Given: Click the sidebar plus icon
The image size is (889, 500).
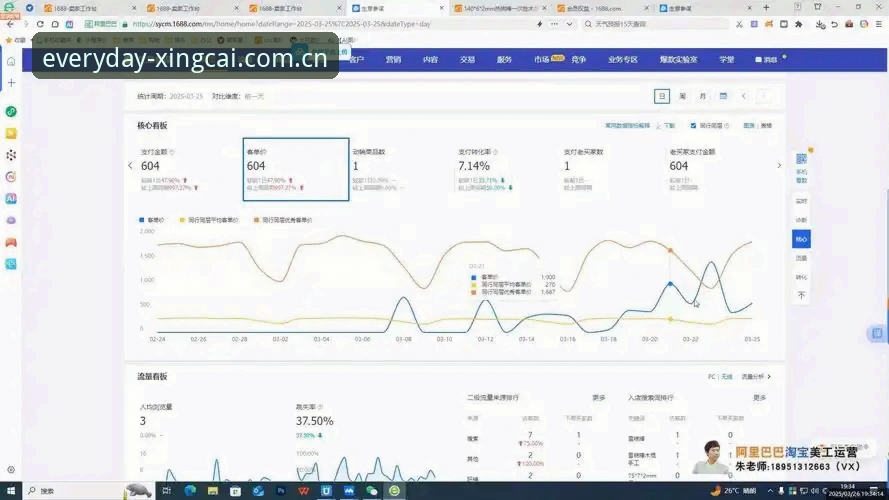Looking at the screenshot, I should click(11, 83).
